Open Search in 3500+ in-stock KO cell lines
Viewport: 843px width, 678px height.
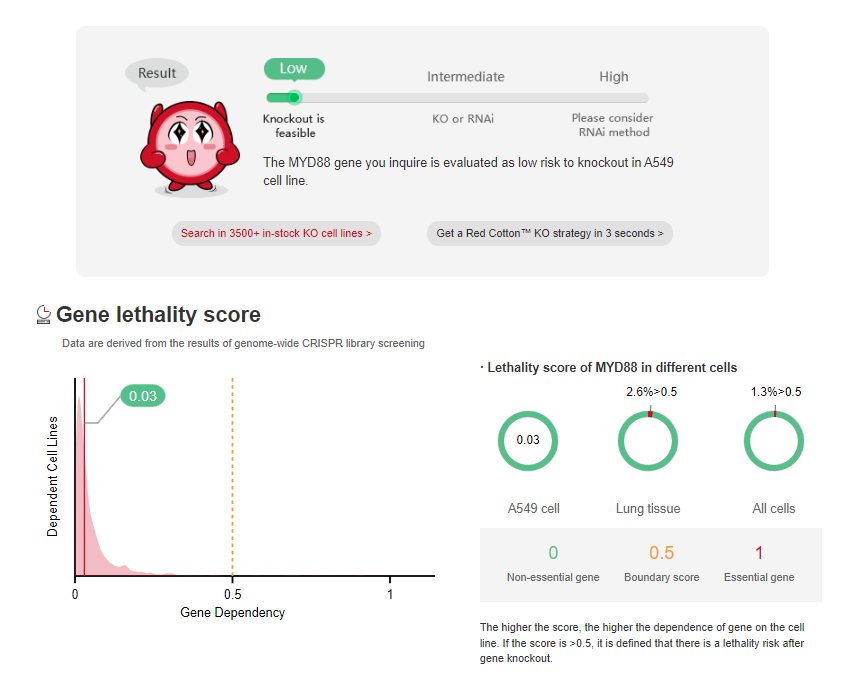[276, 233]
